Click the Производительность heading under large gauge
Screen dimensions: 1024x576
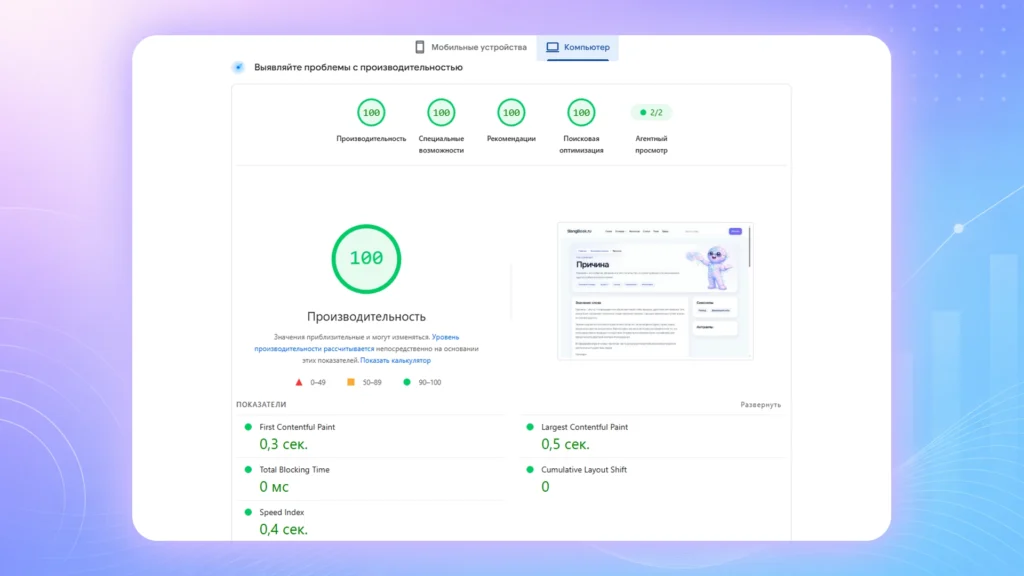[366, 317]
